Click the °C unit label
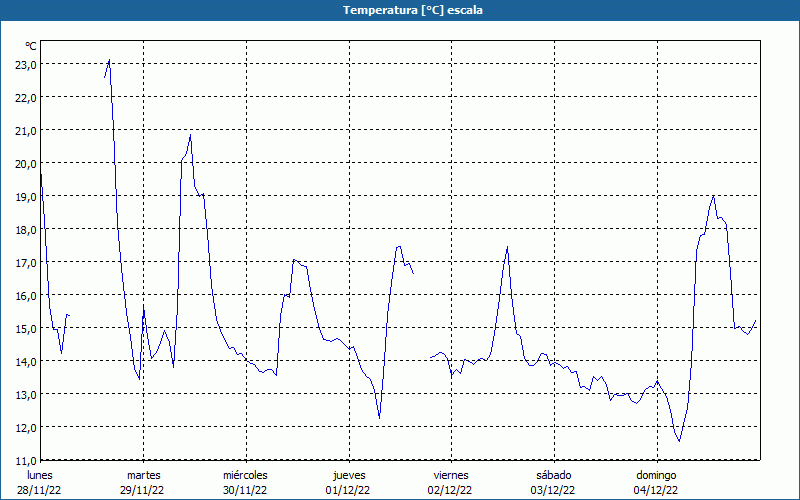 (x=31, y=46)
